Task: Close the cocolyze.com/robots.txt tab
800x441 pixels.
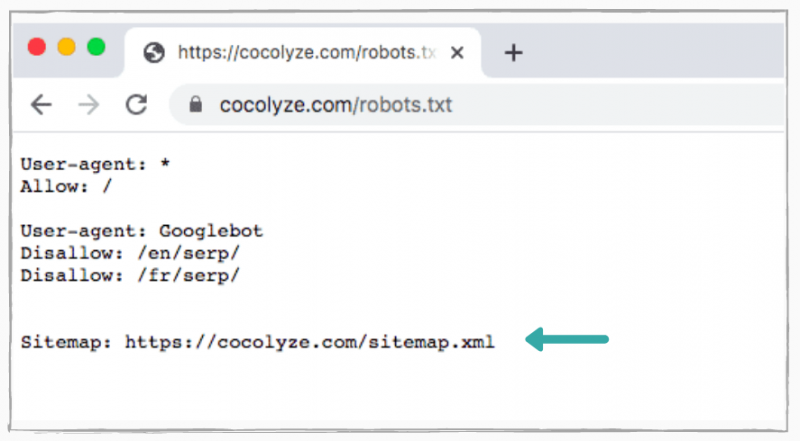Action: [457, 53]
